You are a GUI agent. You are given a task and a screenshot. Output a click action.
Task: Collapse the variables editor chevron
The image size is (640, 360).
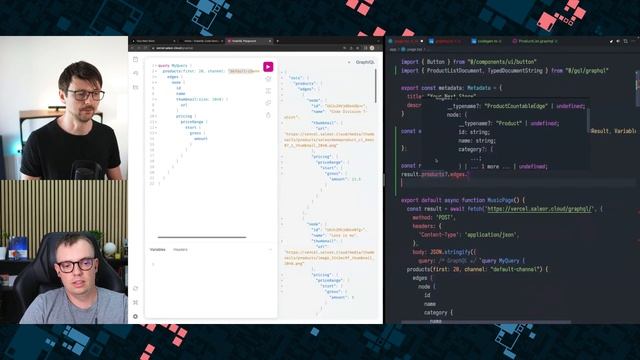click(270, 249)
